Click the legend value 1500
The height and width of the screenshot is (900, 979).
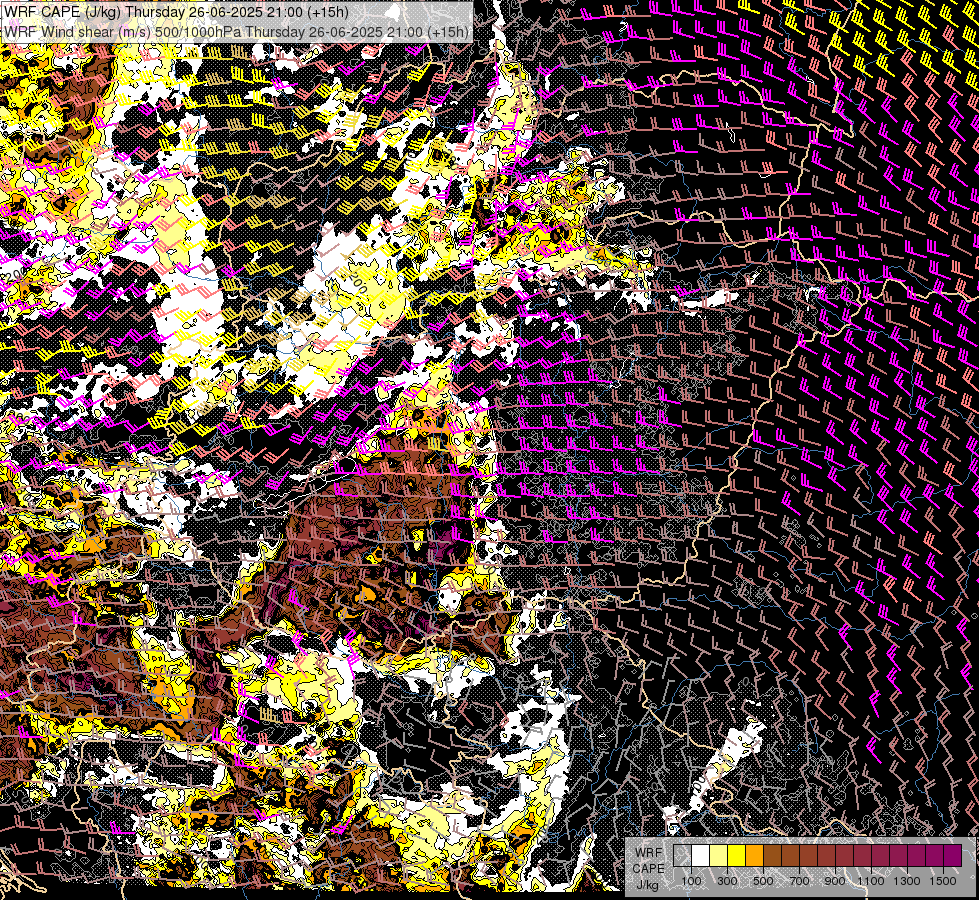(943, 881)
